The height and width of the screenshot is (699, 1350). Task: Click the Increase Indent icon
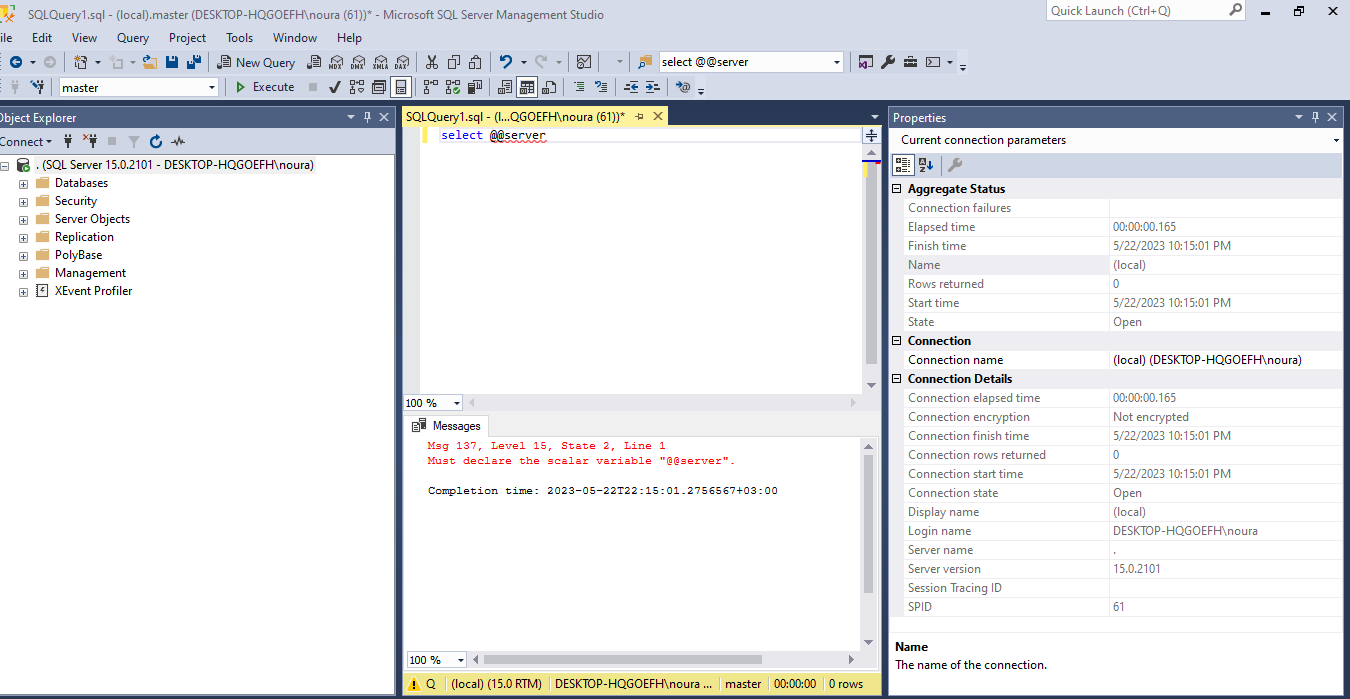652,87
